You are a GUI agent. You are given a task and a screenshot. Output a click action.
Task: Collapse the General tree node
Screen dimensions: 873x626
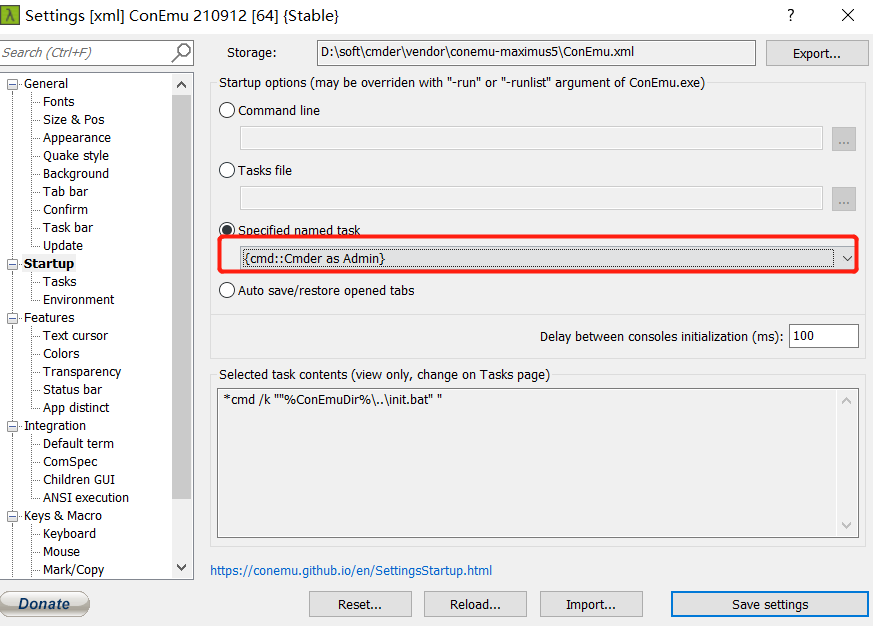click(12, 84)
